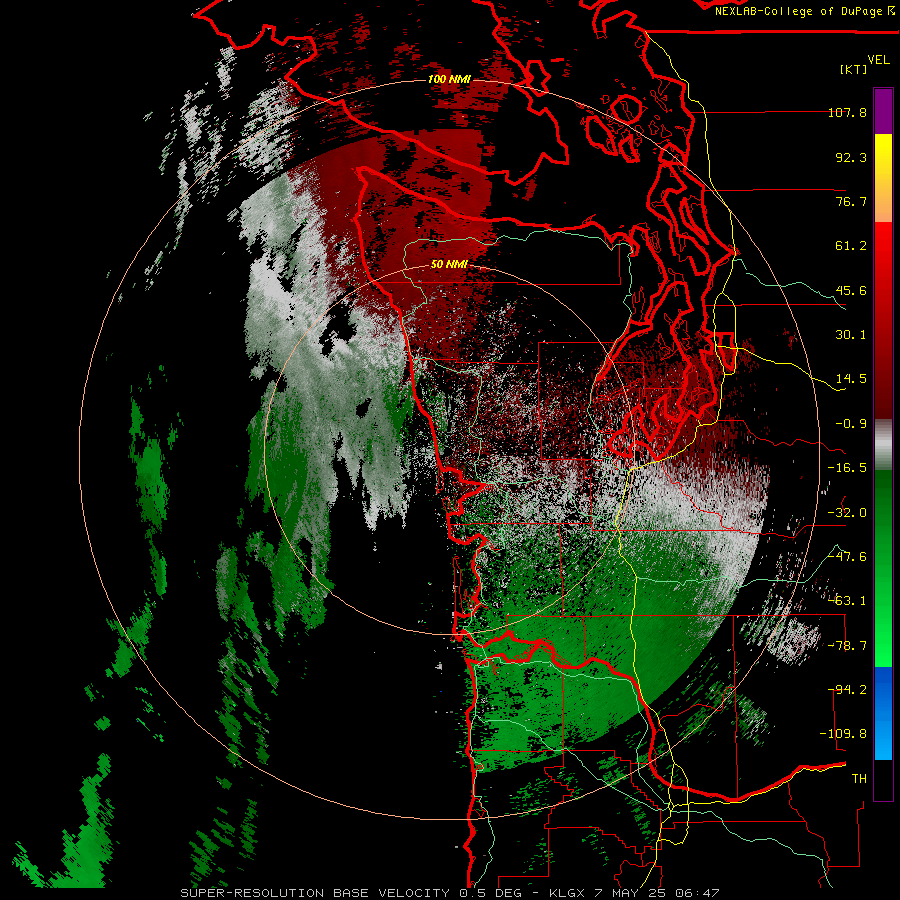
Task: Click the blue segment of color bar
Action: [883, 713]
